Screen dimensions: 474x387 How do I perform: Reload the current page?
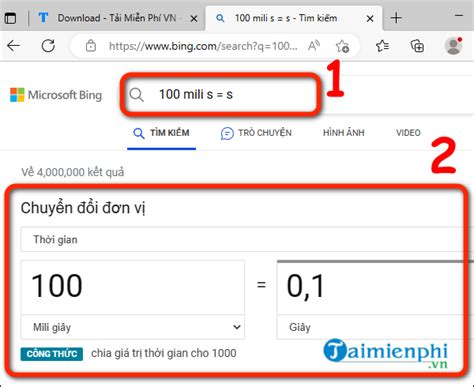pyautogui.click(x=48, y=46)
